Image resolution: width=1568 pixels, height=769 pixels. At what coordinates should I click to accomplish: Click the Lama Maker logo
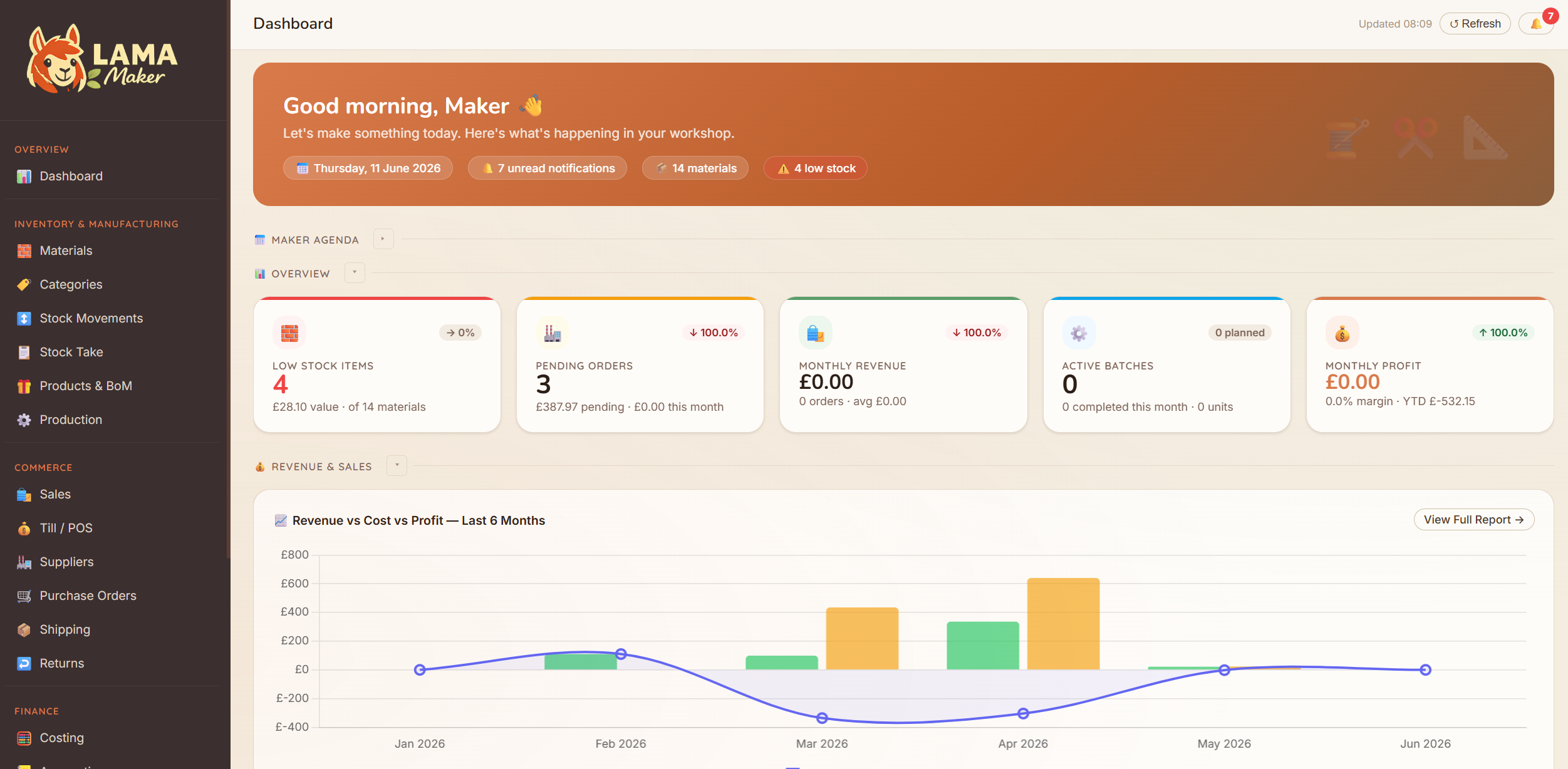point(102,59)
